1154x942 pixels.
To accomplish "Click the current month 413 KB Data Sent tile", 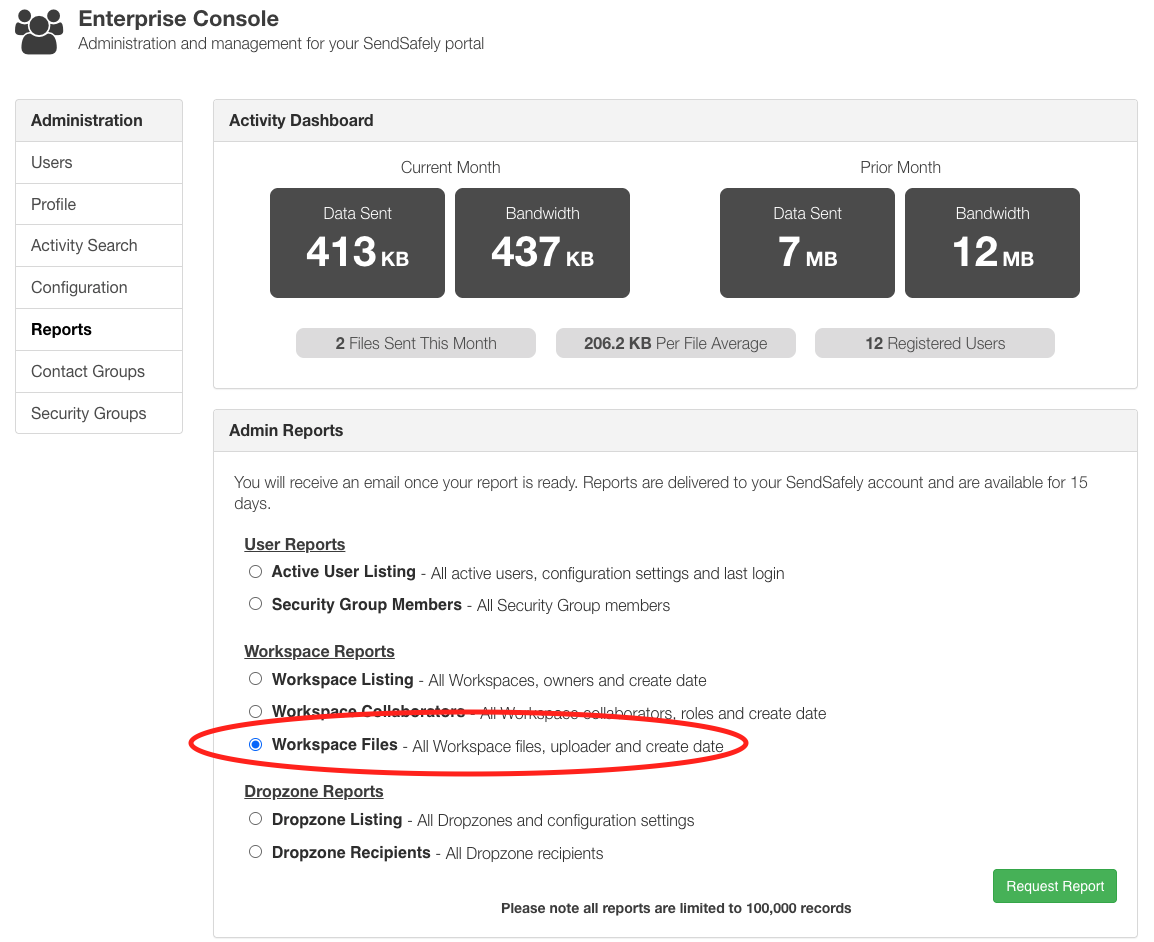I will (358, 243).
